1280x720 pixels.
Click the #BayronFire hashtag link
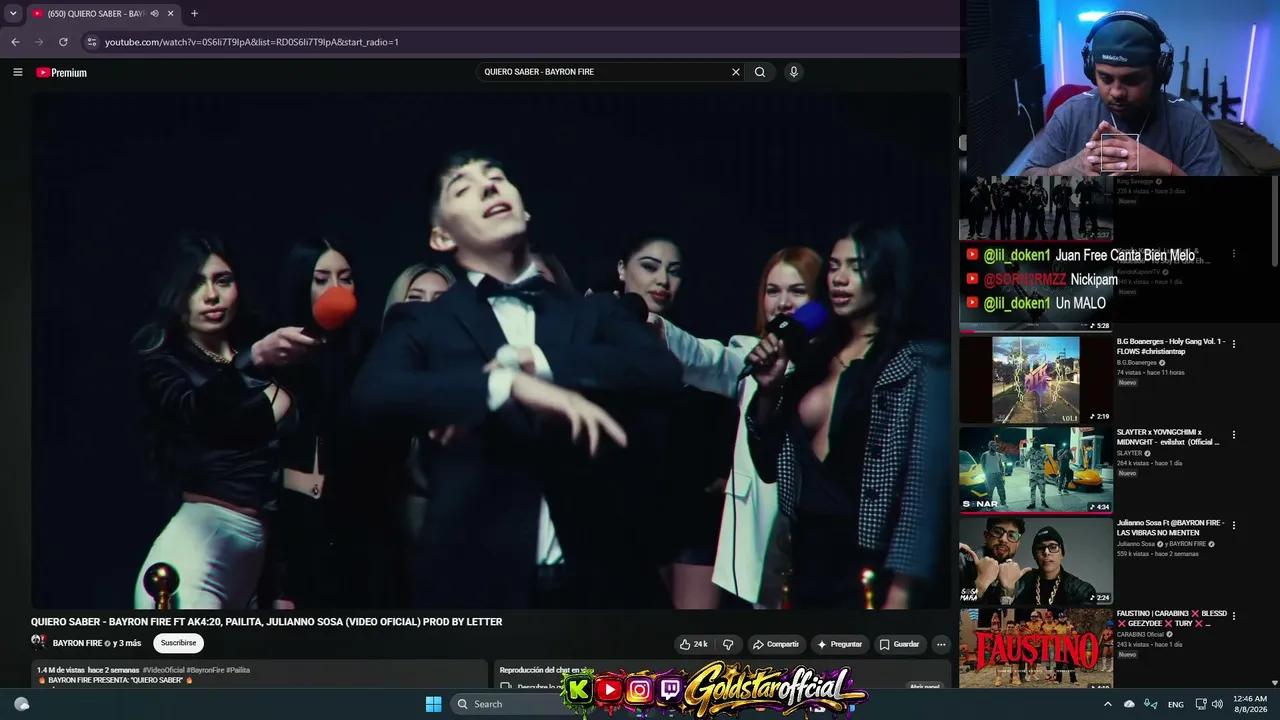tap(205, 670)
